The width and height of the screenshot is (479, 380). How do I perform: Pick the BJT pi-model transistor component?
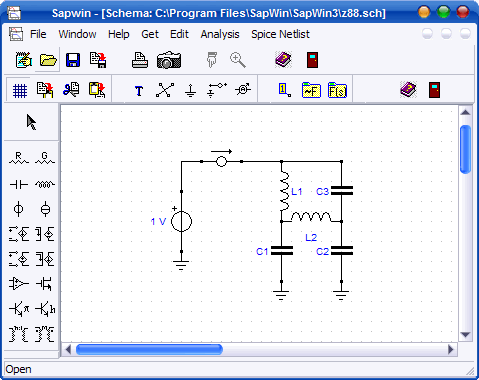19,309
